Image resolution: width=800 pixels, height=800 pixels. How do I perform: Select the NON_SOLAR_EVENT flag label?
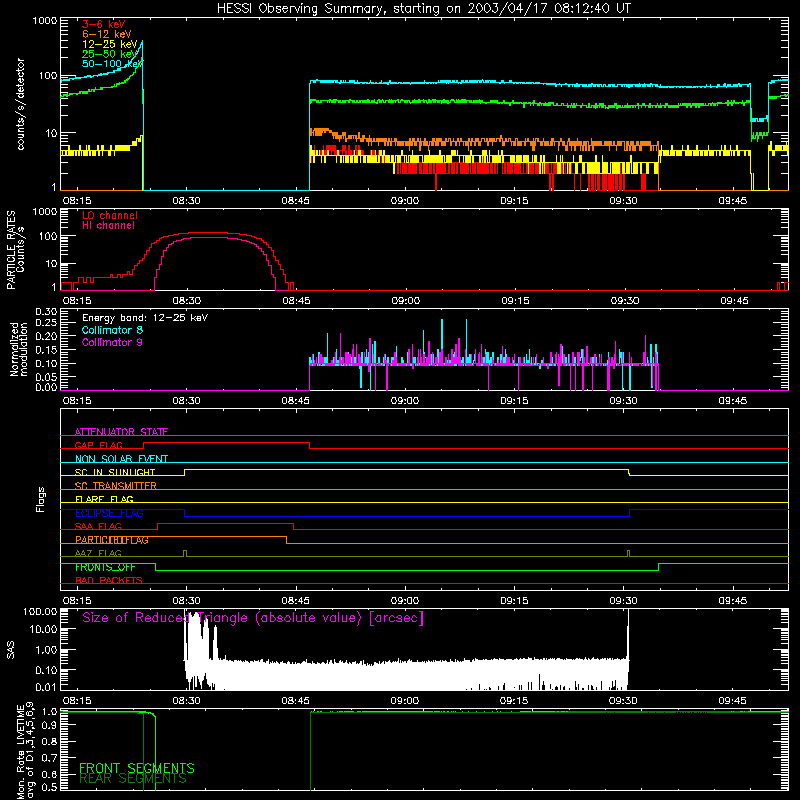121,459
